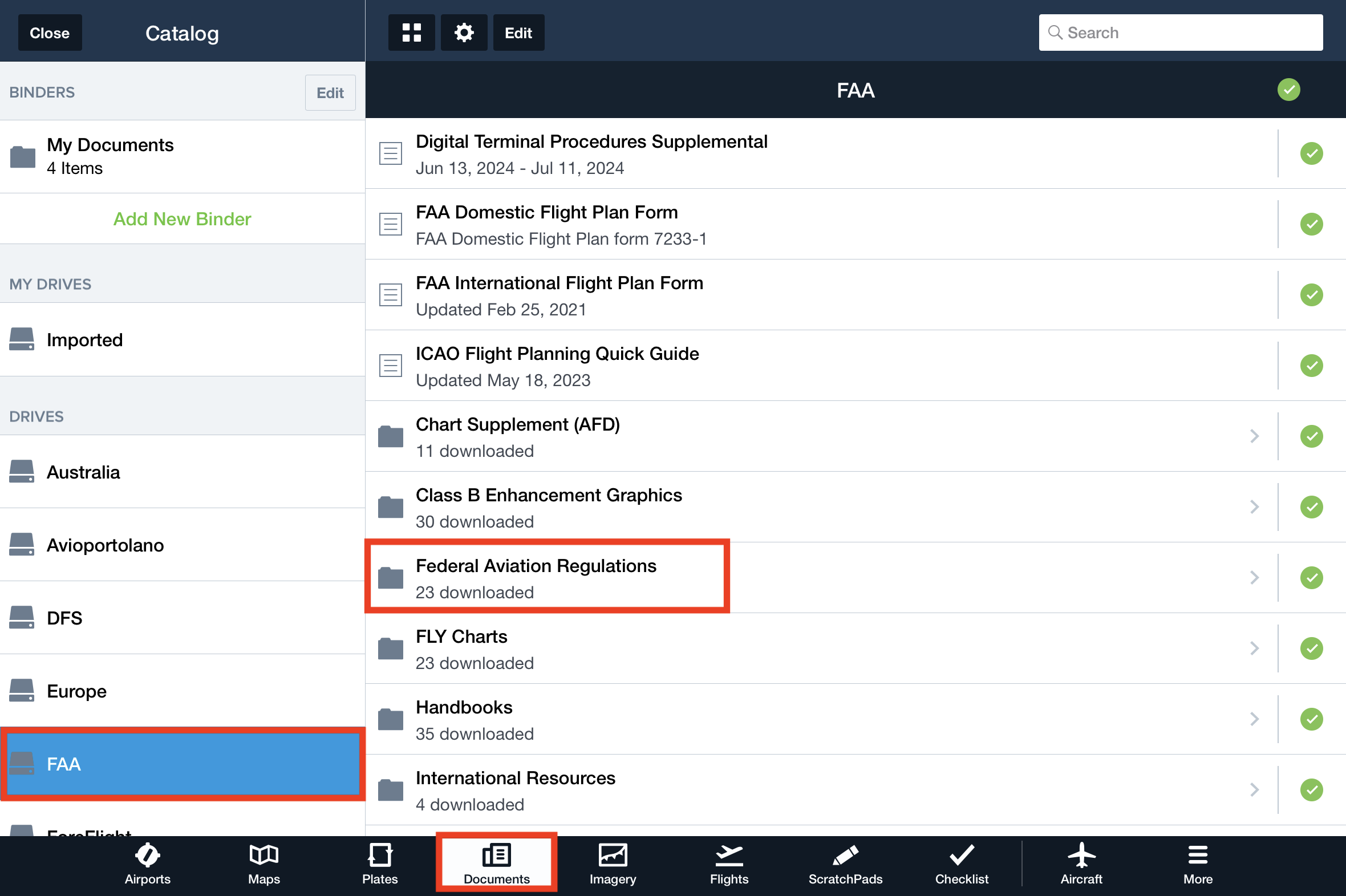The width and height of the screenshot is (1346, 896).
Task: Open 'Digital Terminal Procedures Supplemental' title
Action: pos(591,141)
